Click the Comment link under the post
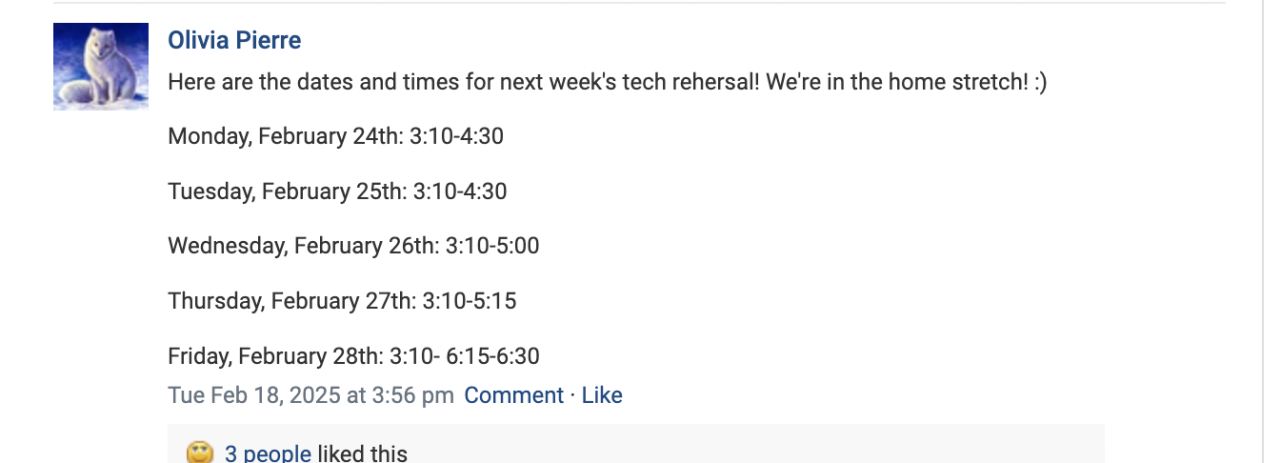Image resolution: width=1280 pixels, height=463 pixels. pyautogui.click(x=513, y=395)
